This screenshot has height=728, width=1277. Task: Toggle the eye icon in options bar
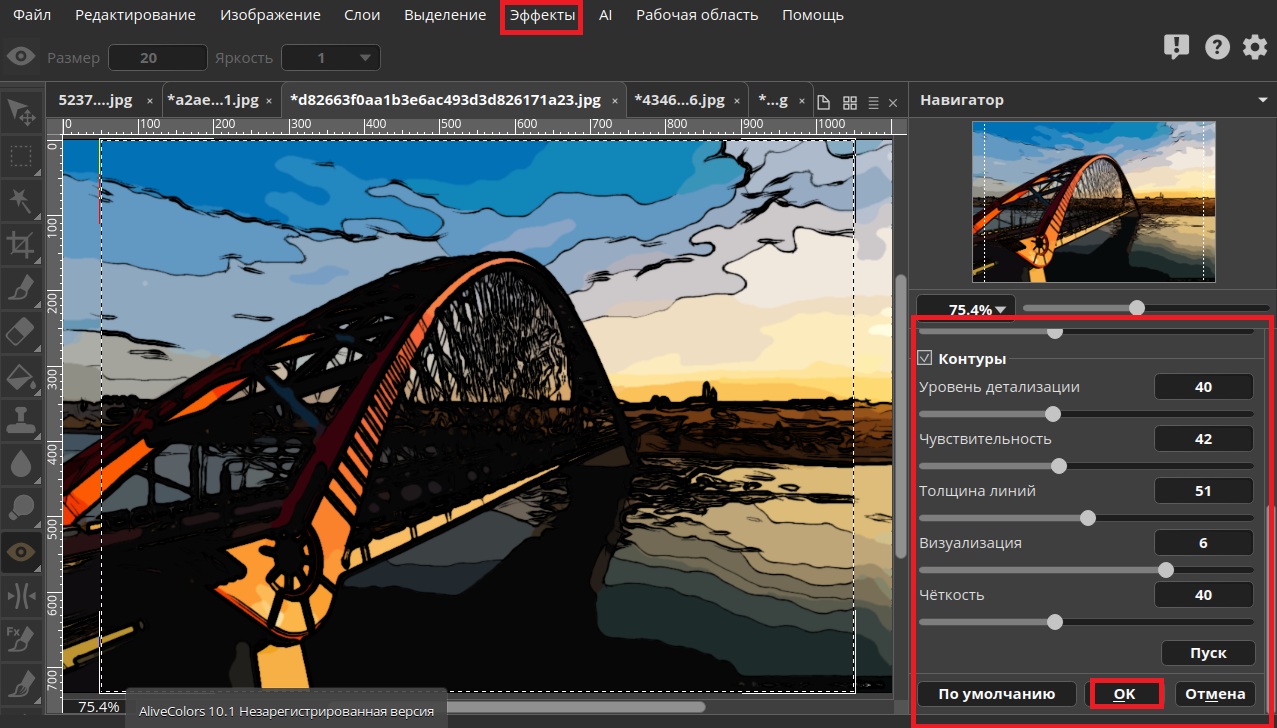(21, 58)
